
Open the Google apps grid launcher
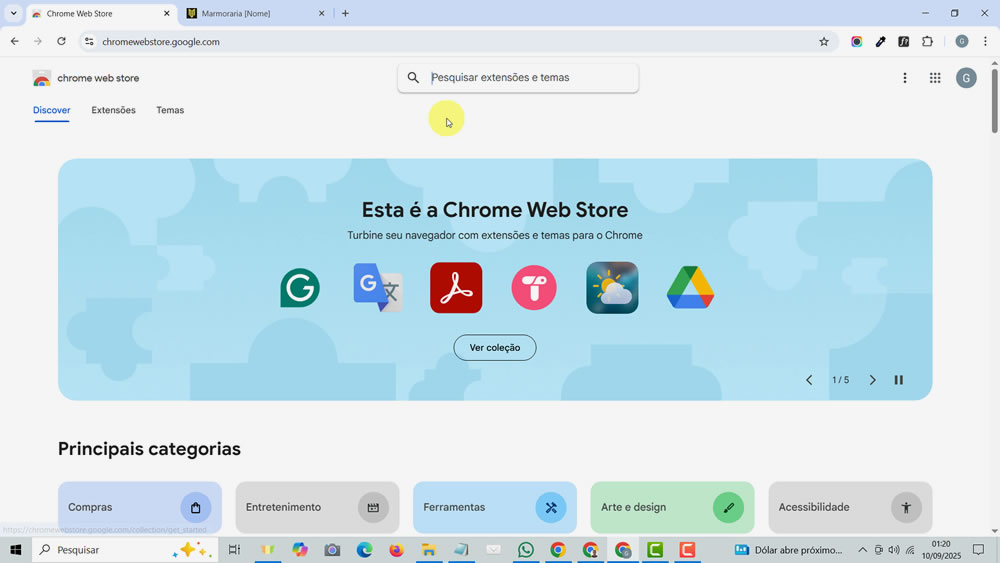(935, 78)
